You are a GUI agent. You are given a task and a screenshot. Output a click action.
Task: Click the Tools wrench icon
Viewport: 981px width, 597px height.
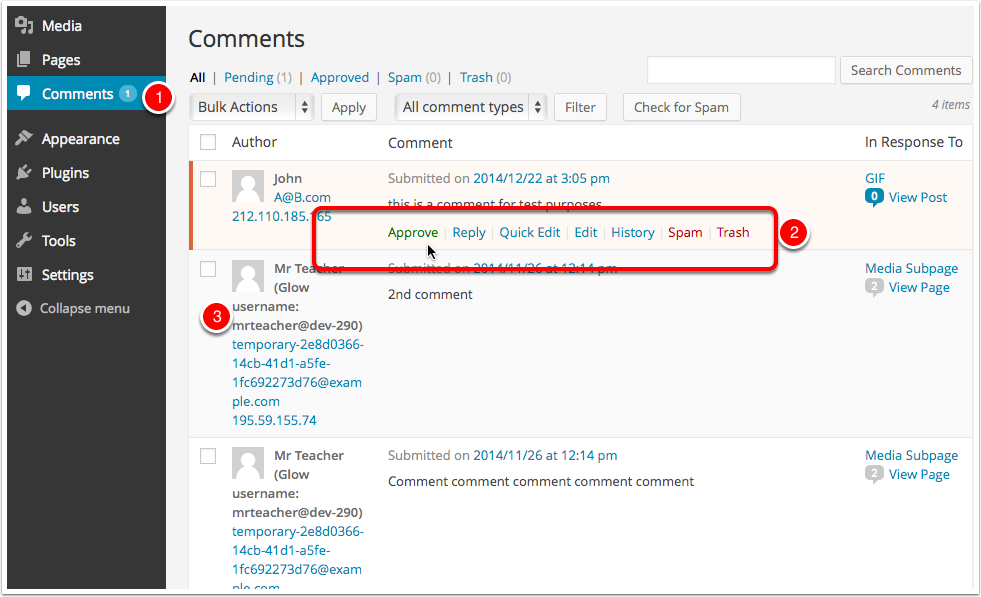coord(25,241)
